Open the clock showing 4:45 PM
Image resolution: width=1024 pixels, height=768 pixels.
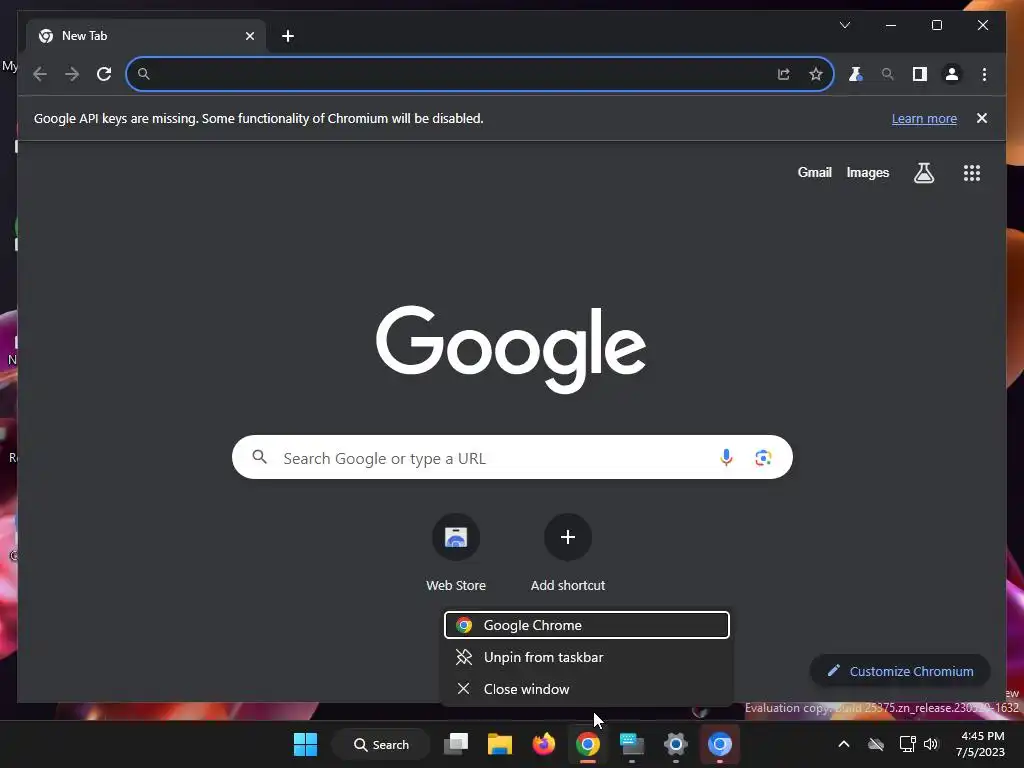[980, 744]
